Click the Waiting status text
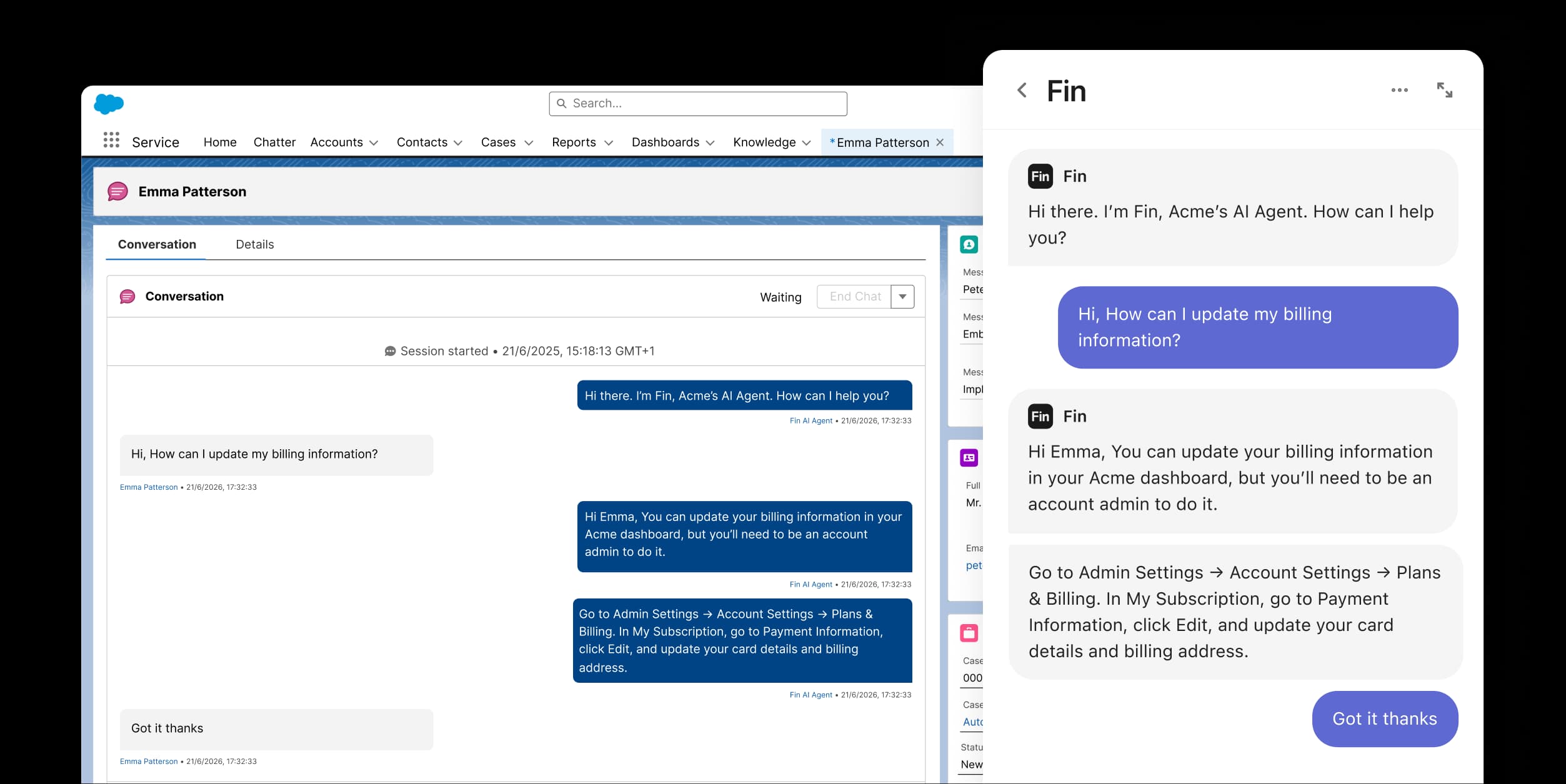 [x=781, y=297]
